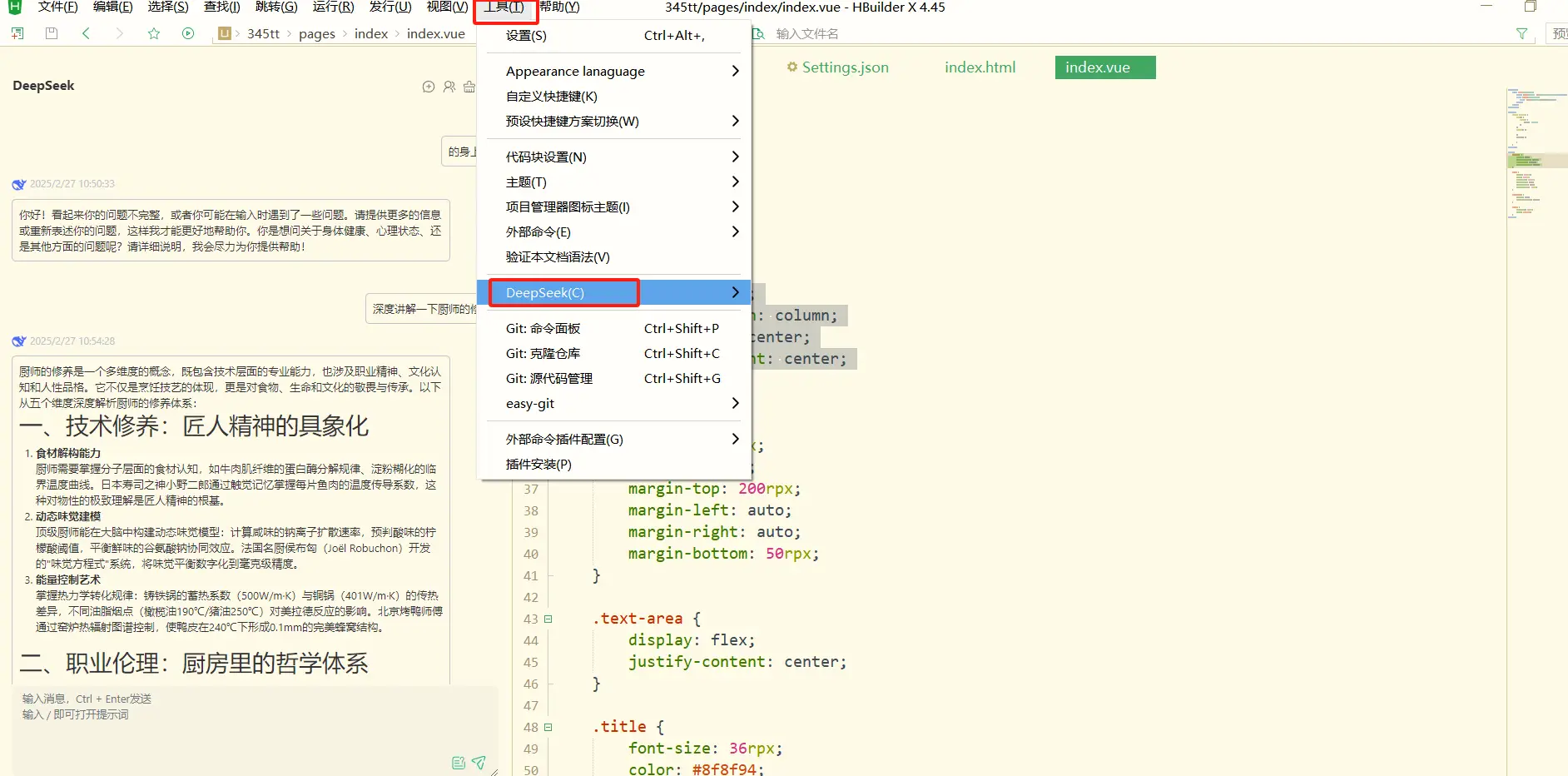Click the new file toolbar icon
The height and width of the screenshot is (776, 1568).
(x=17, y=33)
